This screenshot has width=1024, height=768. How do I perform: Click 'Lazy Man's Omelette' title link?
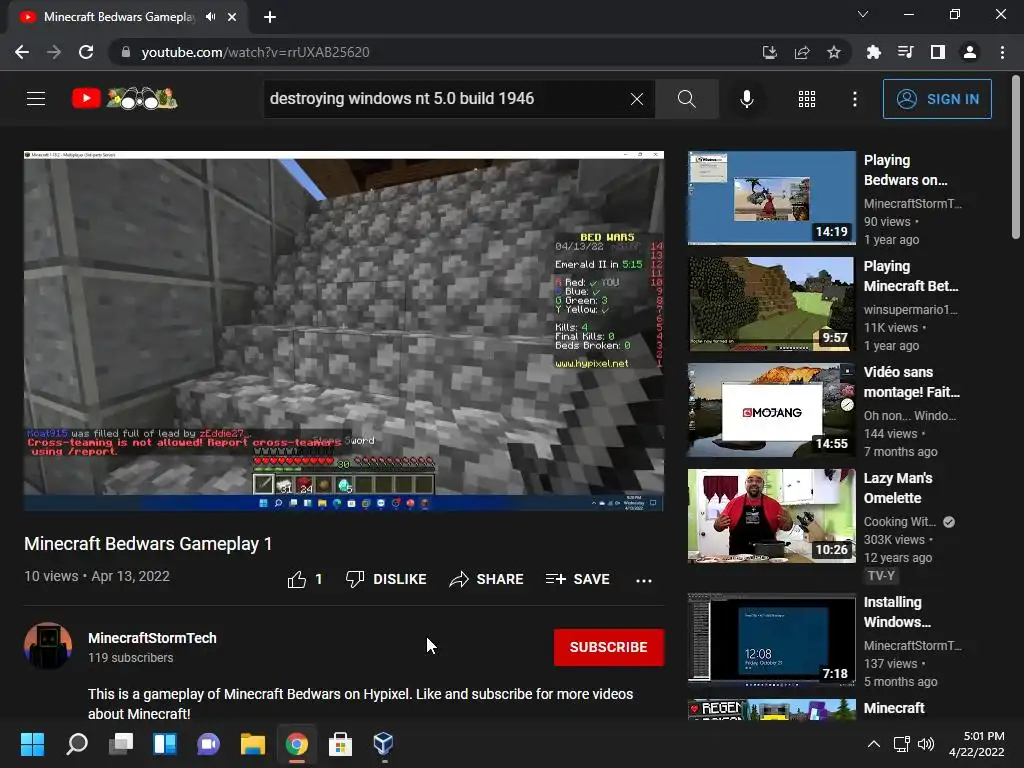pyautogui.click(x=898, y=488)
